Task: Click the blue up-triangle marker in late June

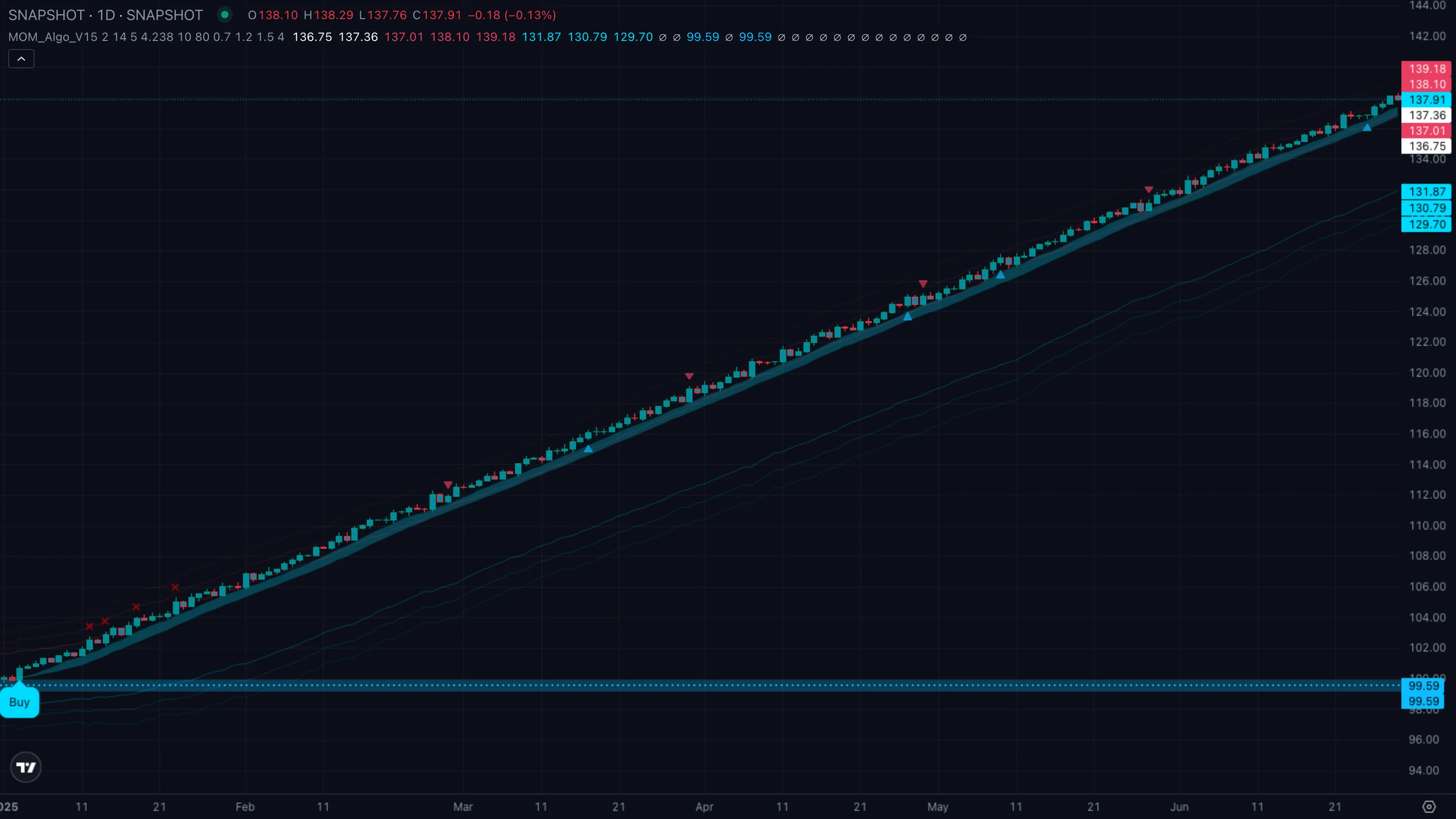Action: (x=1367, y=128)
